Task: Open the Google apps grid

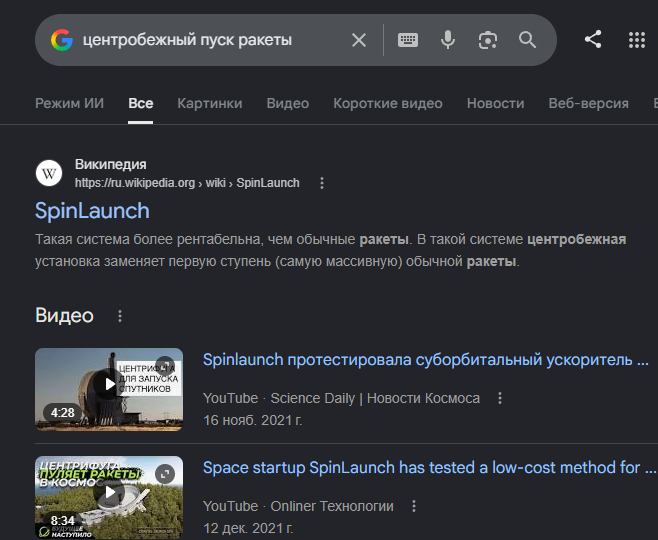Action: tap(637, 40)
